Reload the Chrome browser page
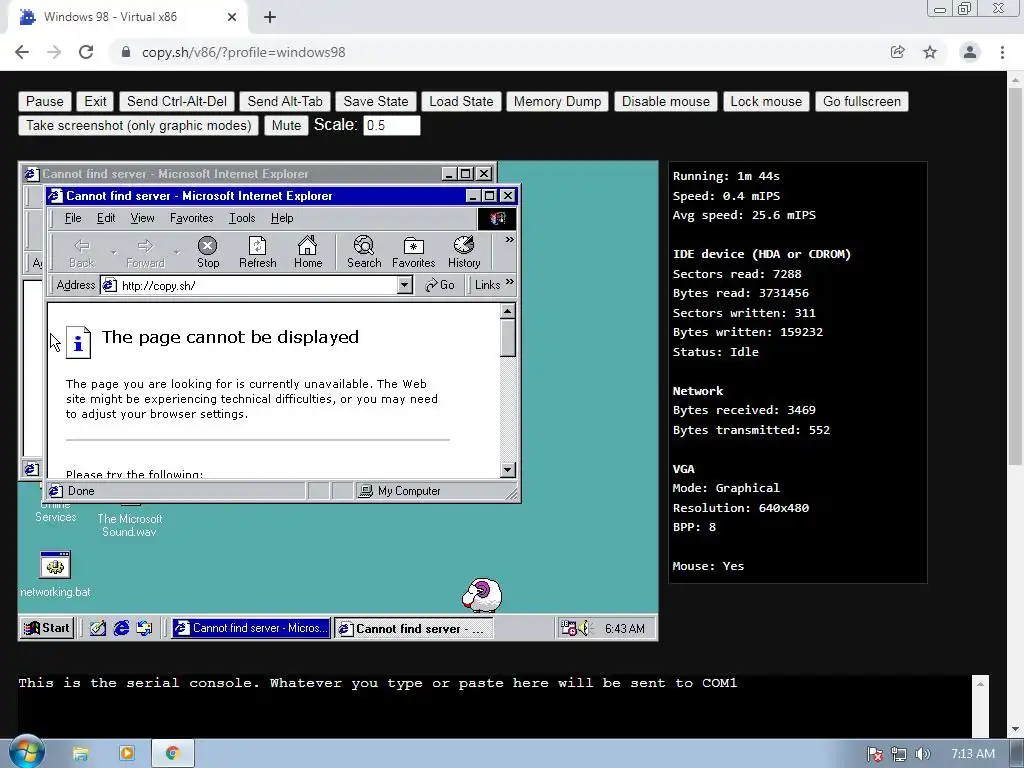This screenshot has width=1024, height=768. point(86,52)
